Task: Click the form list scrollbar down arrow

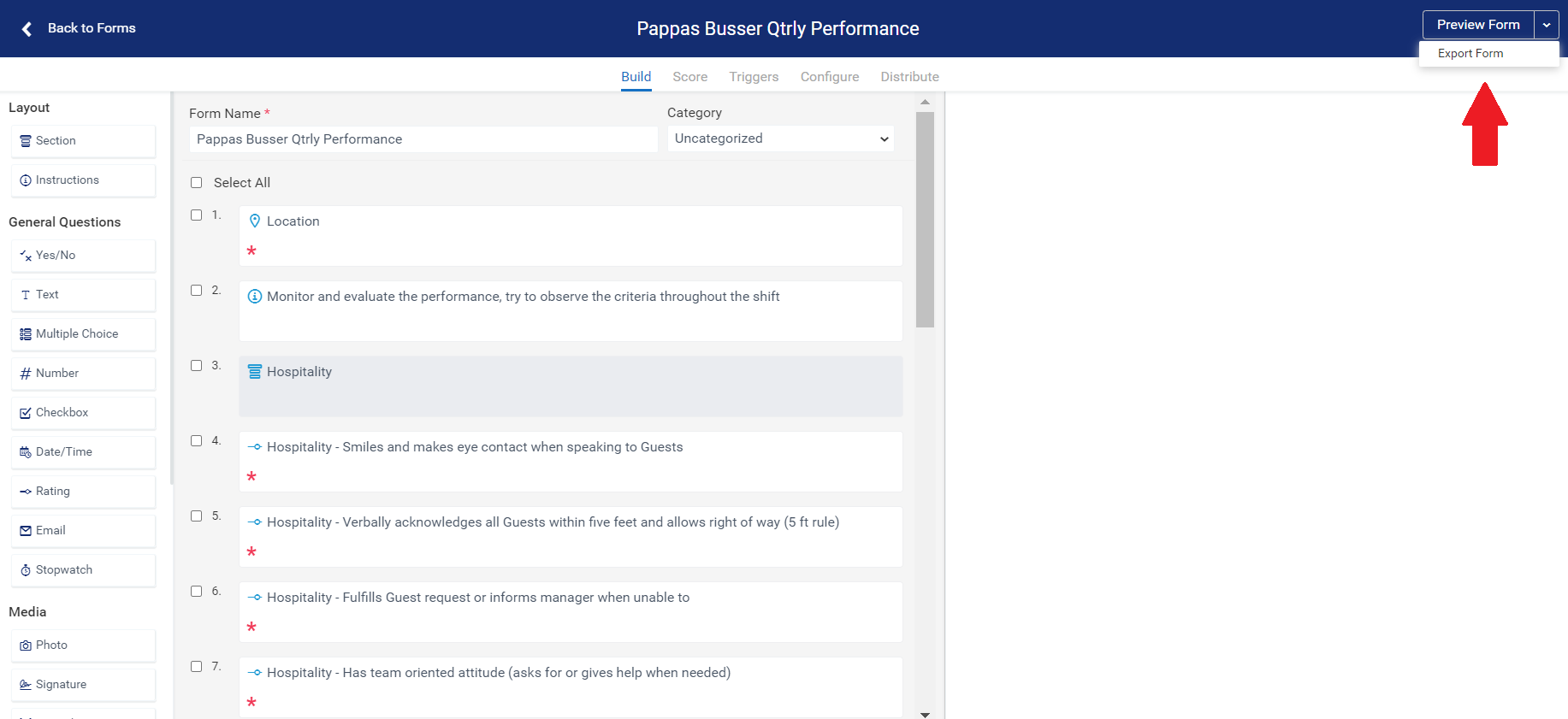Action: (x=925, y=714)
